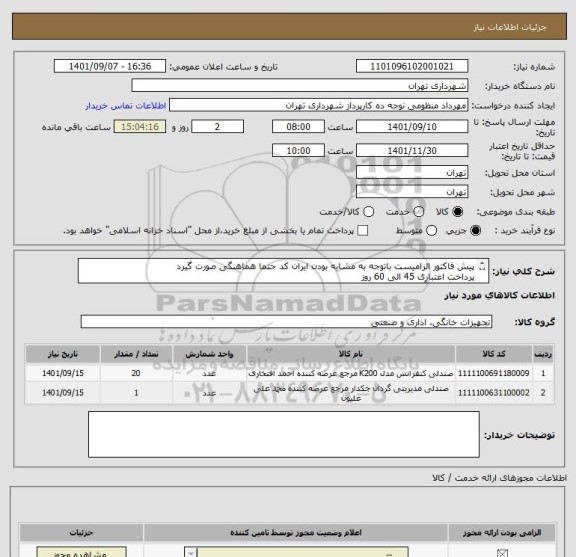Click the price validity date 1401/11/30
The height and width of the screenshot is (557, 576).
coord(412,151)
